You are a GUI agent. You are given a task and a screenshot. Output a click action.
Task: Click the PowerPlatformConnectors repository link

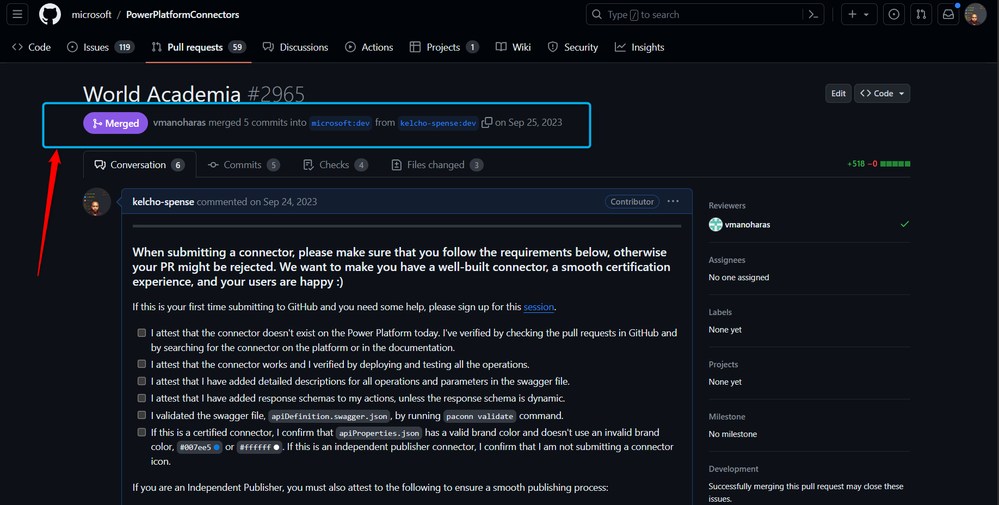(x=183, y=15)
